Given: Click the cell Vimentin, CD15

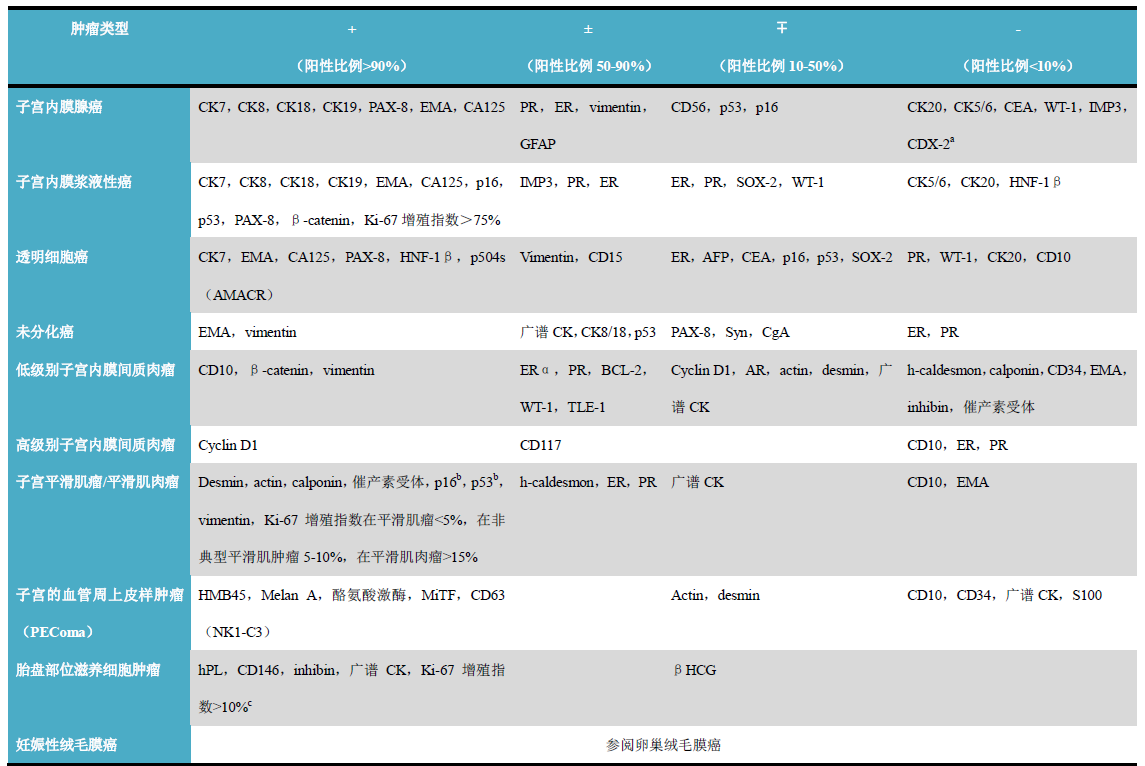Looking at the screenshot, I should (571, 257).
